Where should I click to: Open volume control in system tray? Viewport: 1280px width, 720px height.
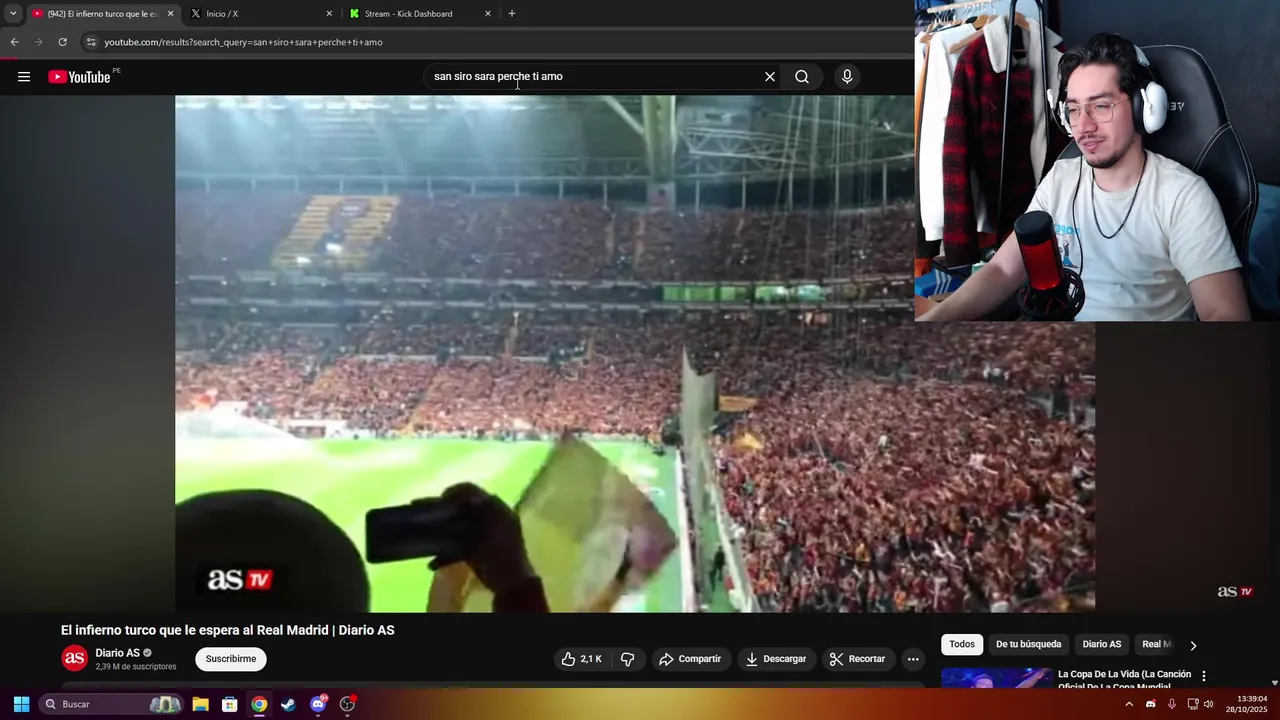(1209, 704)
